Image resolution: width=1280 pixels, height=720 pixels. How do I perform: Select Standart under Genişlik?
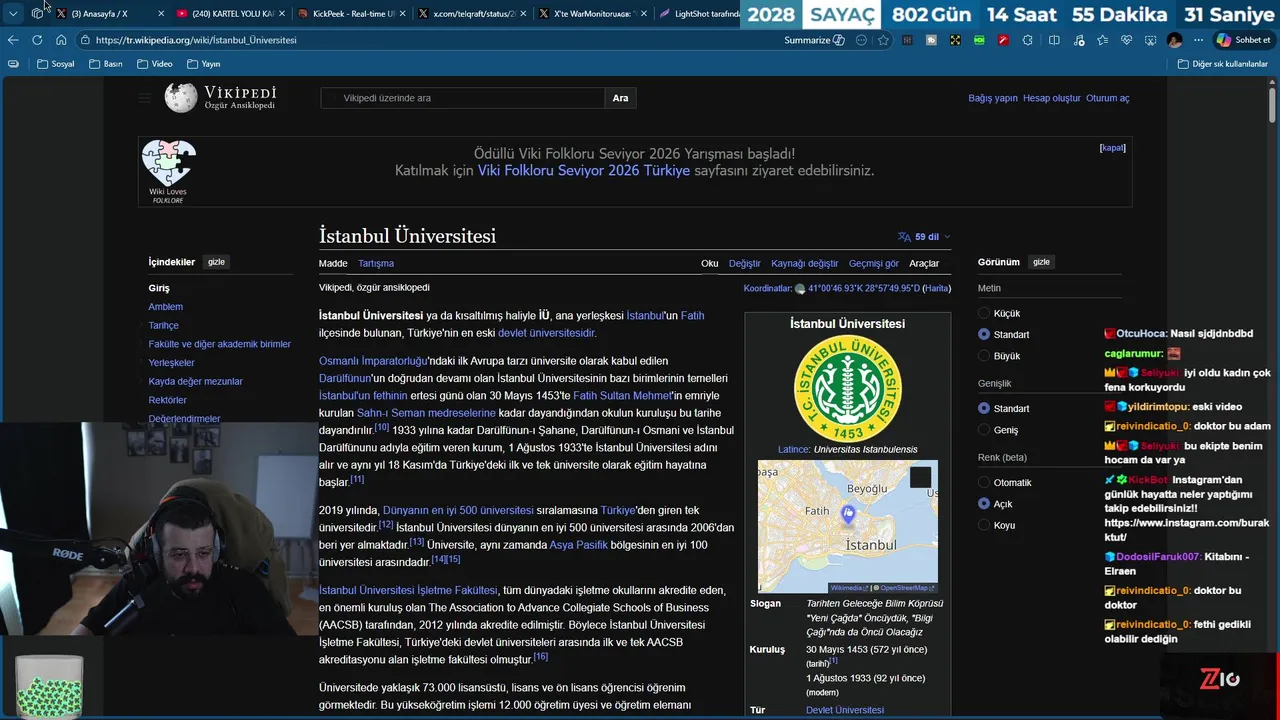point(984,408)
